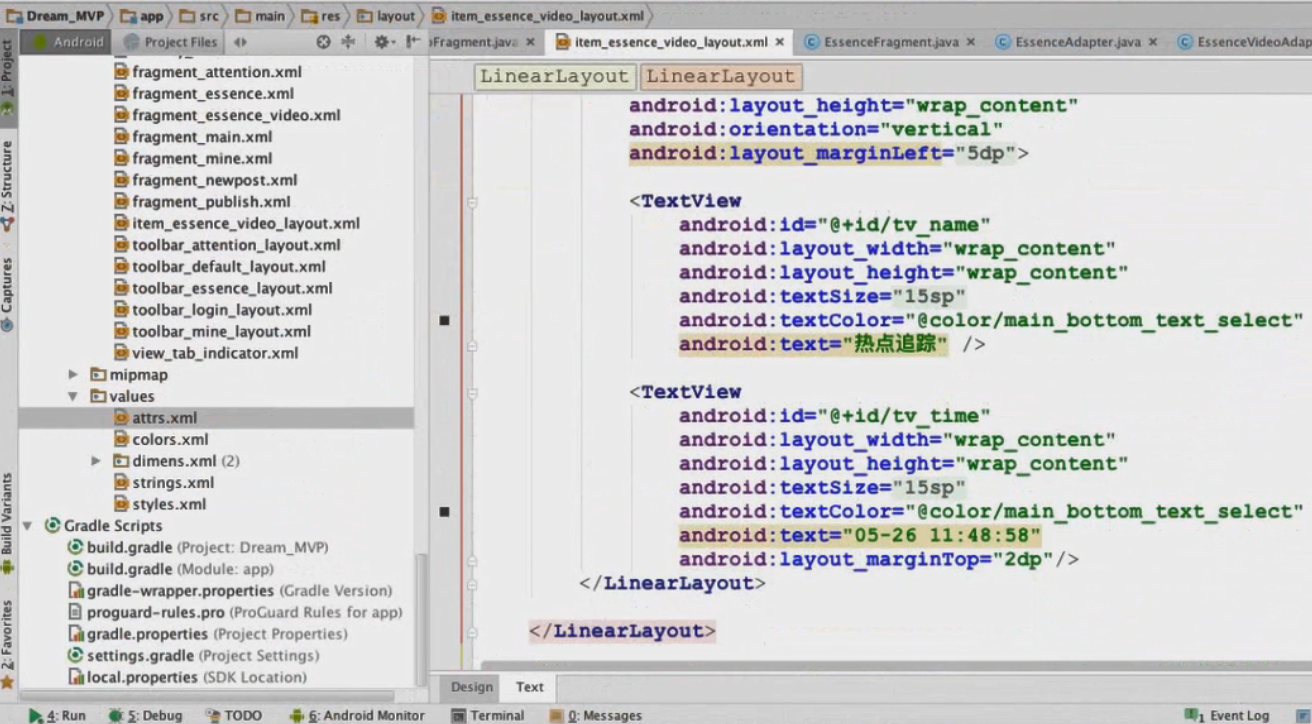Open the Run tool window

pyautogui.click(x=57, y=715)
